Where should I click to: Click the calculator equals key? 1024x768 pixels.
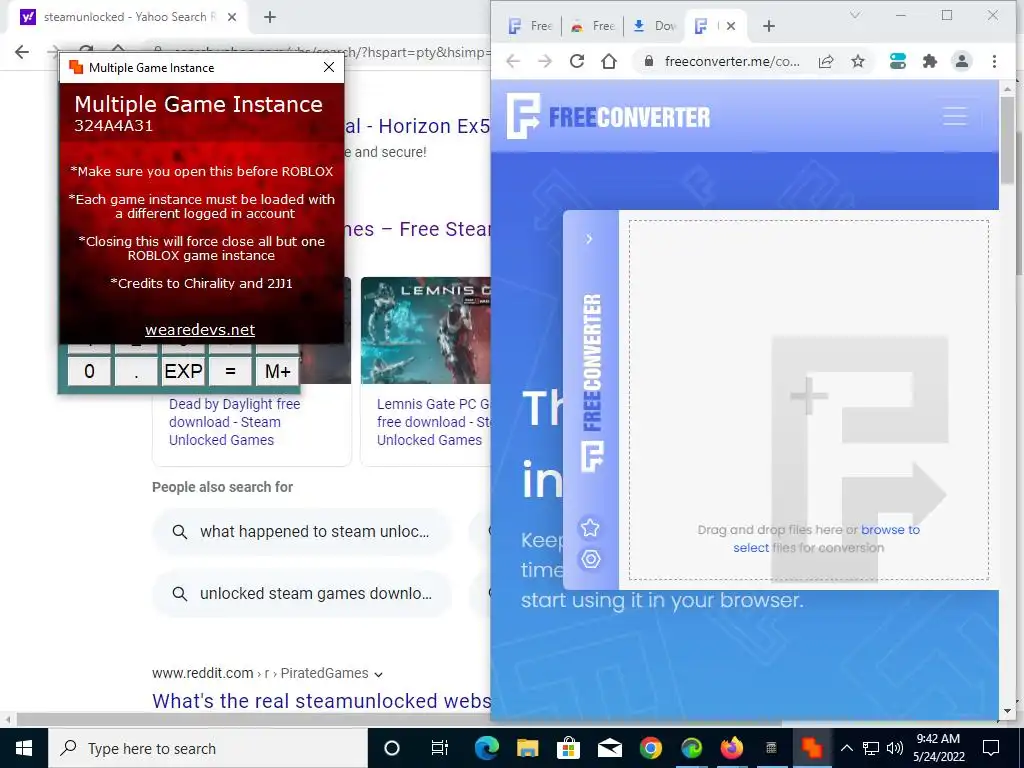231,371
